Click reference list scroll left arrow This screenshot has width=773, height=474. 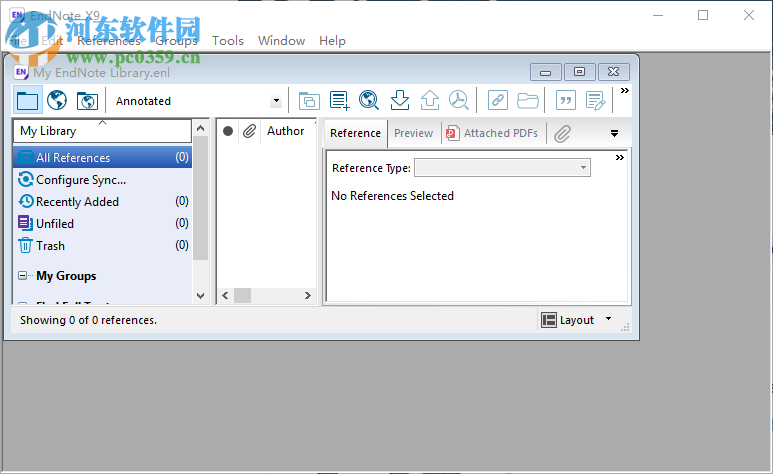tap(225, 295)
